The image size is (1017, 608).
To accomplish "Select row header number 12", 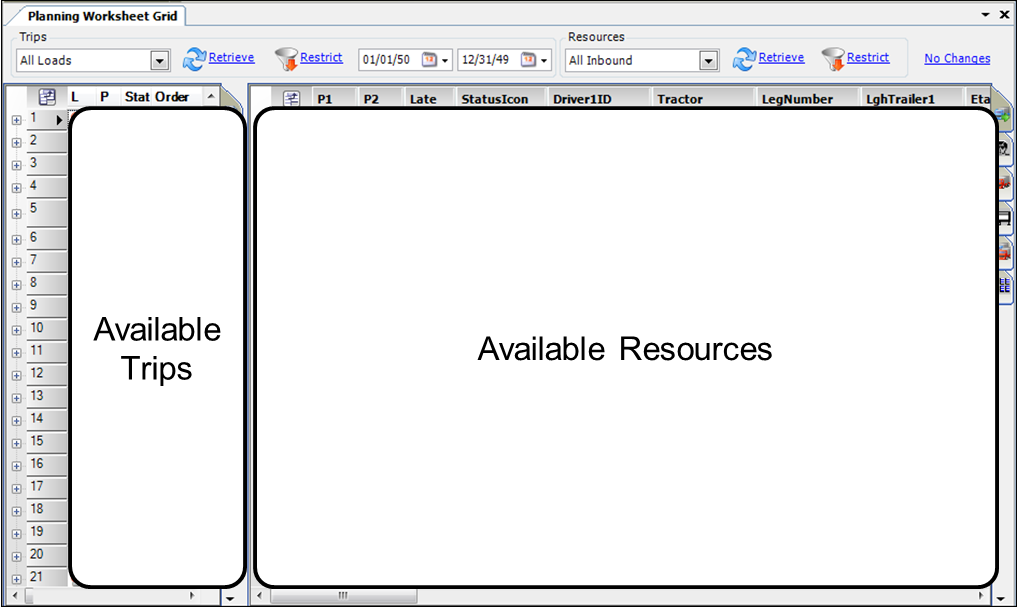I will point(47,373).
